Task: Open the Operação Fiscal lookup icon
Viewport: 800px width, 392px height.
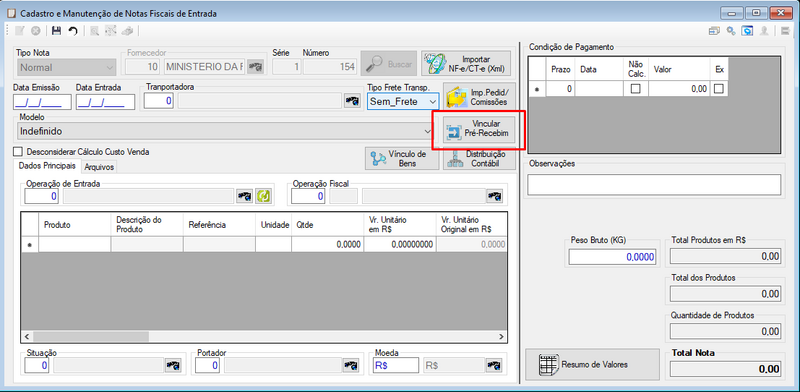Action: (494, 196)
